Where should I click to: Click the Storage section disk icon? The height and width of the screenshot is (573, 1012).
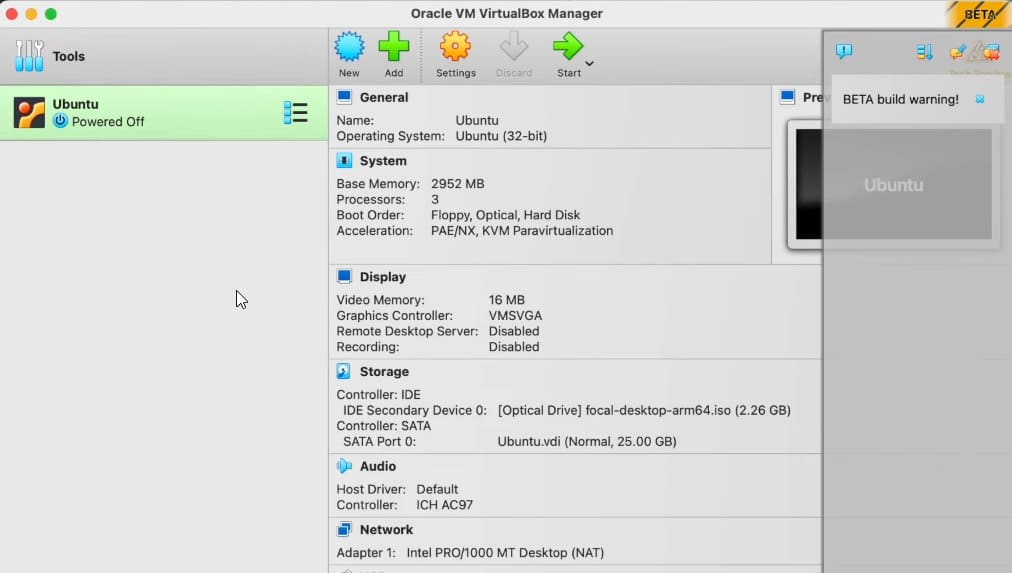(344, 371)
